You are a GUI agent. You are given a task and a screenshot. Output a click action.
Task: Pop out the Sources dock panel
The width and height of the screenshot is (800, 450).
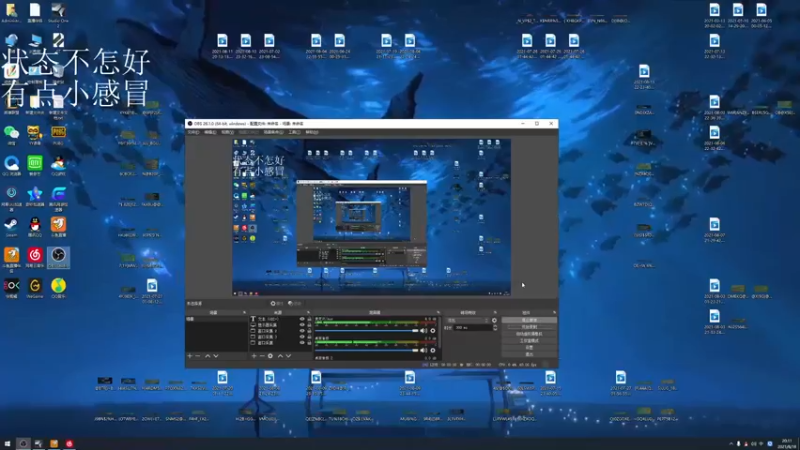click(x=308, y=313)
